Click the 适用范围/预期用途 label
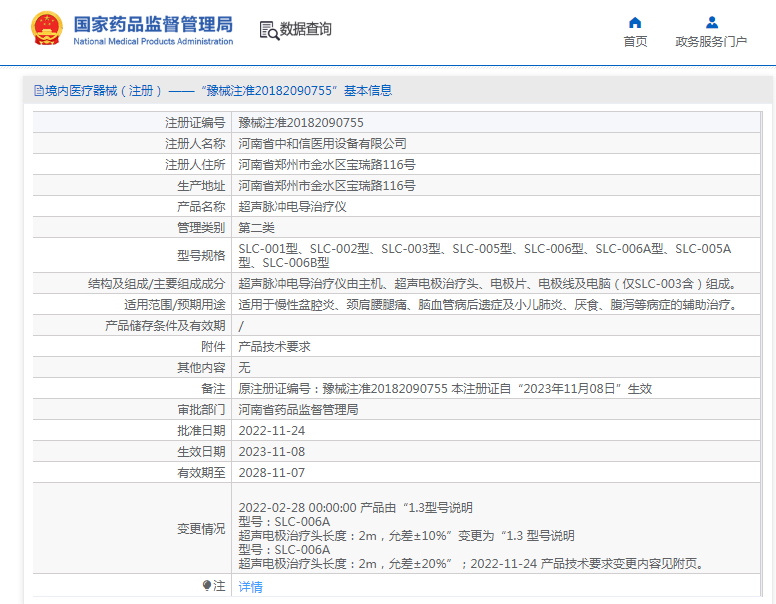 click(x=175, y=304)
